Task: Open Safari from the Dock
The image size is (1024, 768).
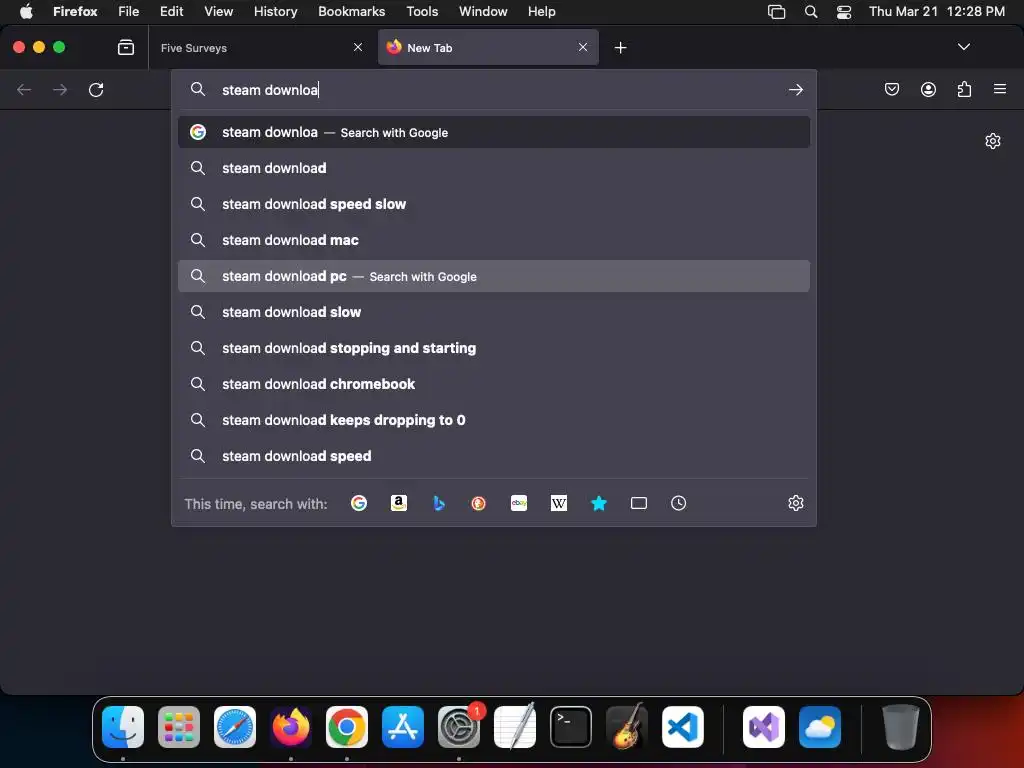Action: click(x=235, y=727)
